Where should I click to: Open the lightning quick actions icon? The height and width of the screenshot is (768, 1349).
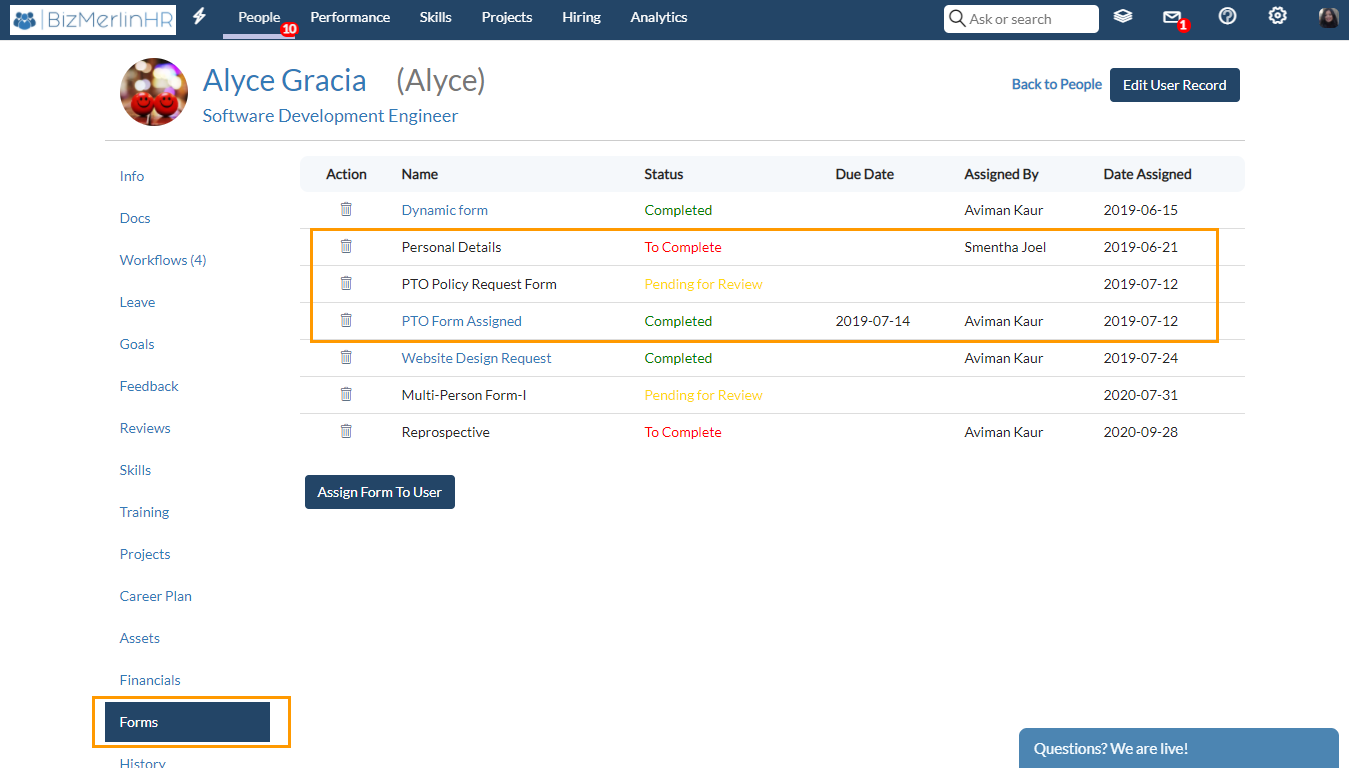coord(199,17)
